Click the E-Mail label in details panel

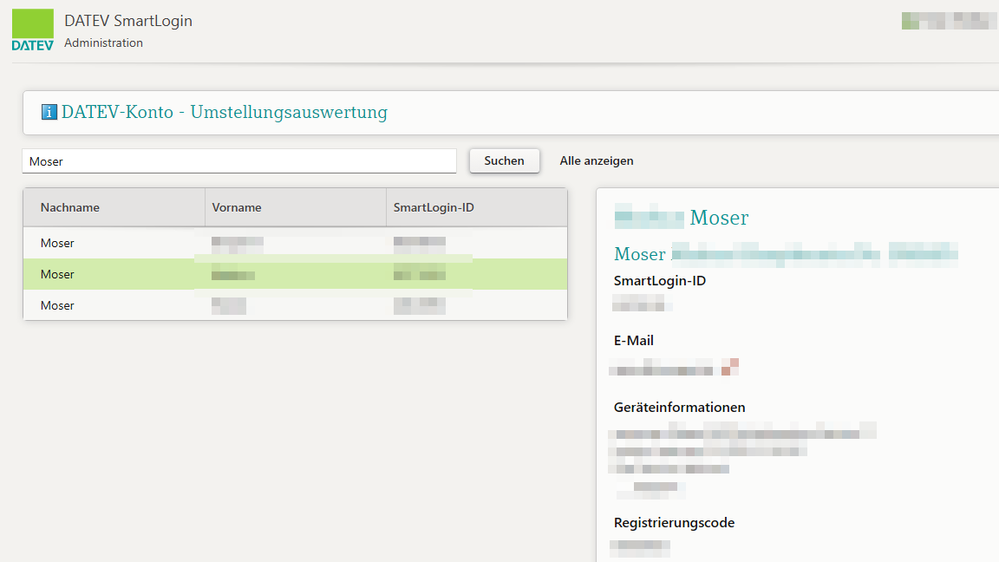point(633,340)
